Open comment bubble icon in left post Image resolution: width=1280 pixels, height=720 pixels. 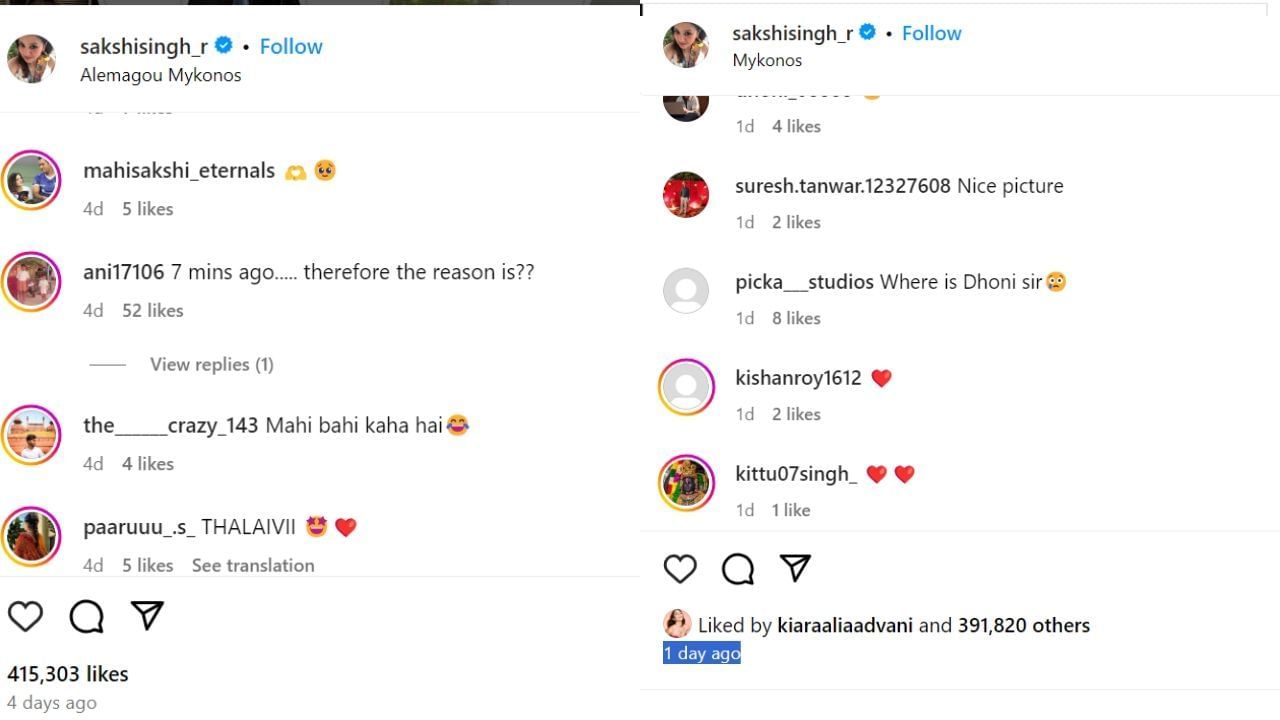[x=87, y=616]
